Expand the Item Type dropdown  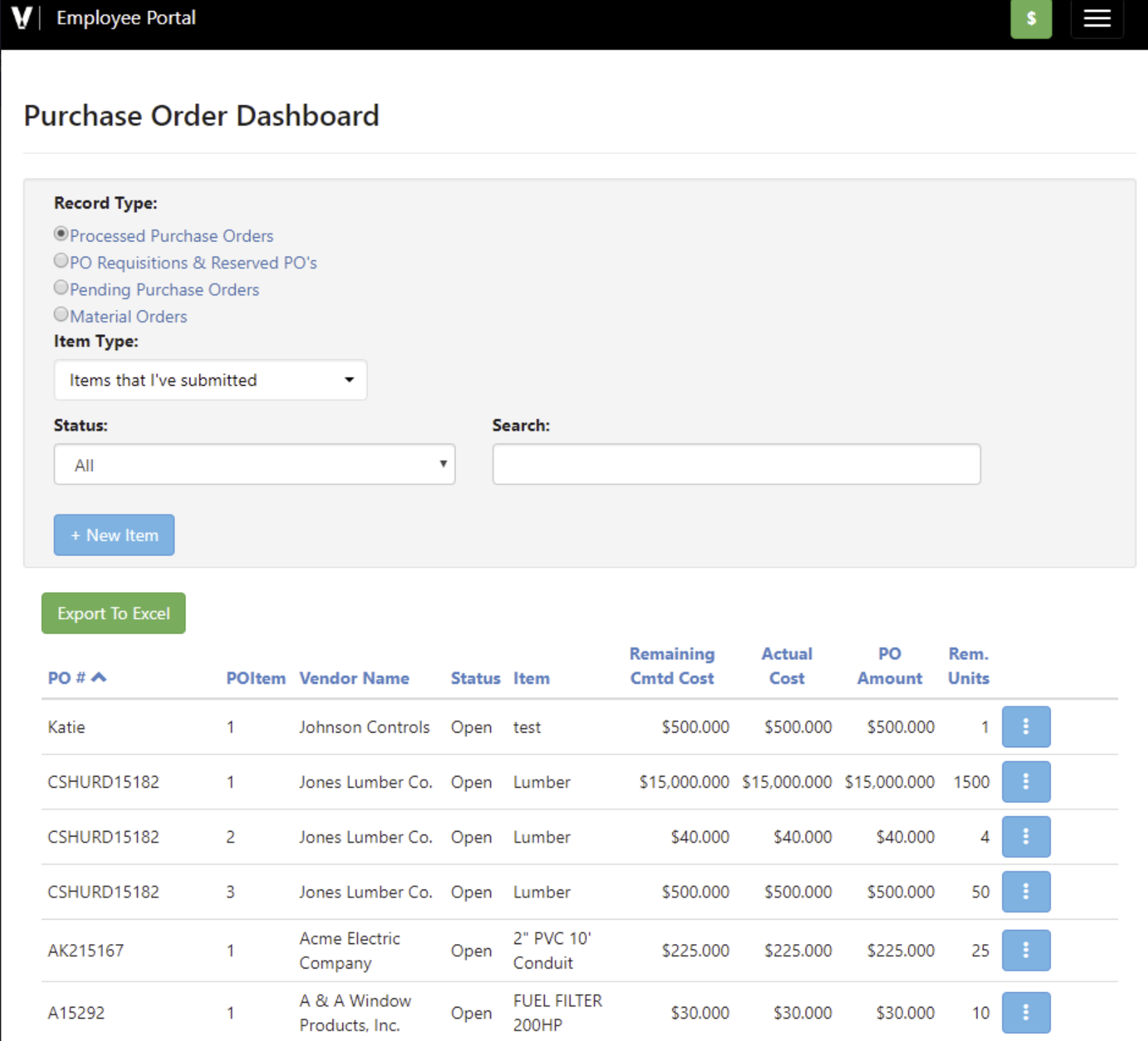click(x=210, y=380)
